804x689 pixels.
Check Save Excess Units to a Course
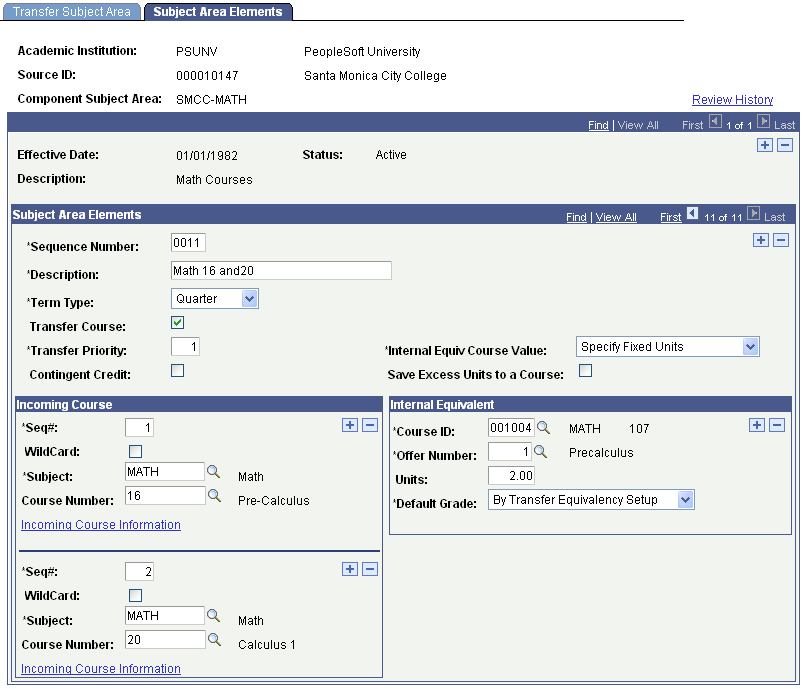pos(585,371)
